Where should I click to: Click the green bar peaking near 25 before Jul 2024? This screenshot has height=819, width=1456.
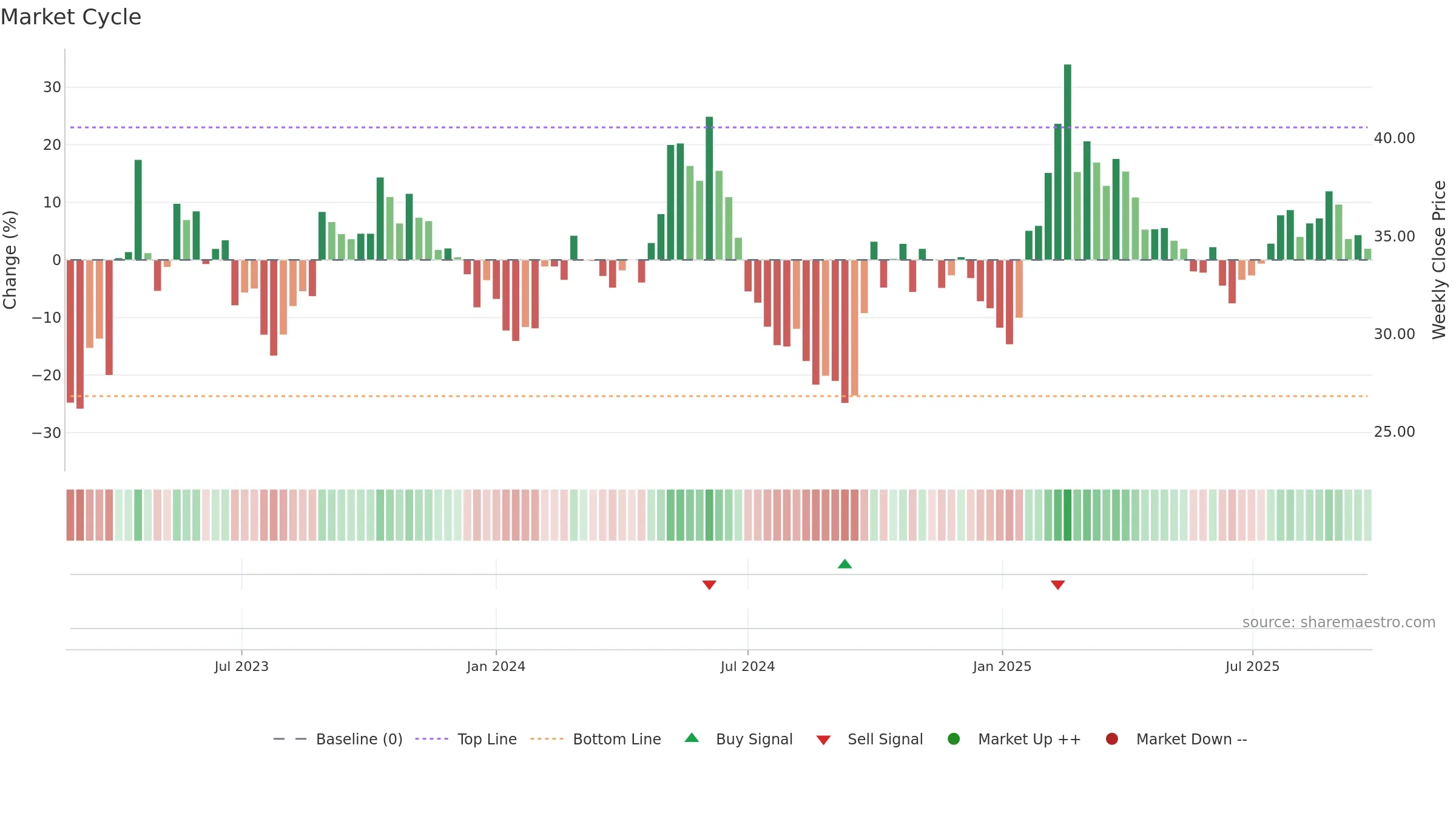(709, 188)
